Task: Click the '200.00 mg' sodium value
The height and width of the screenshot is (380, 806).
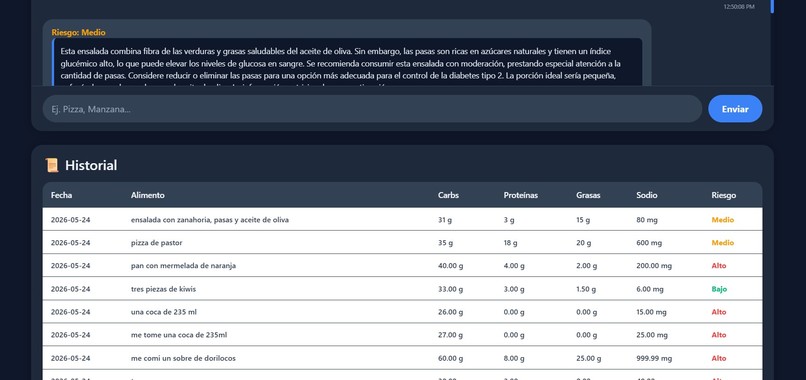Action: [654, 266]
